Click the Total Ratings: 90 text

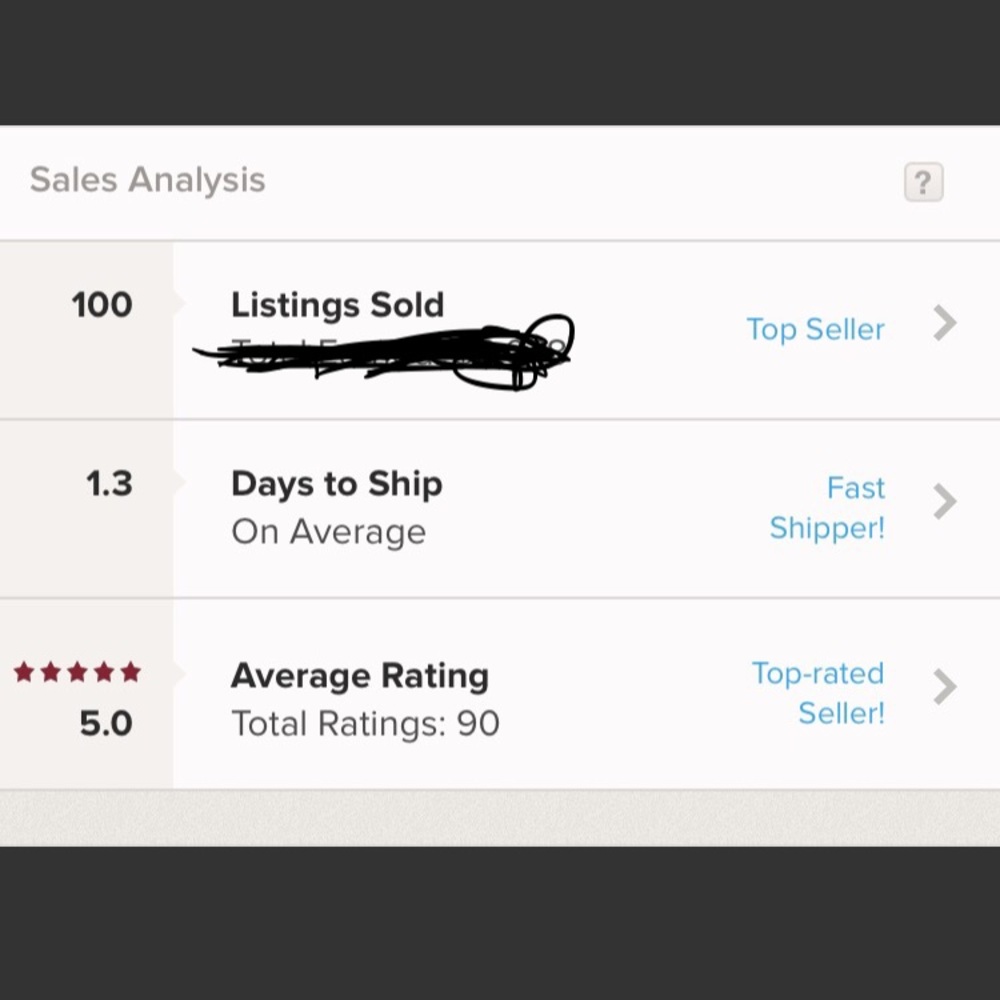365,722
